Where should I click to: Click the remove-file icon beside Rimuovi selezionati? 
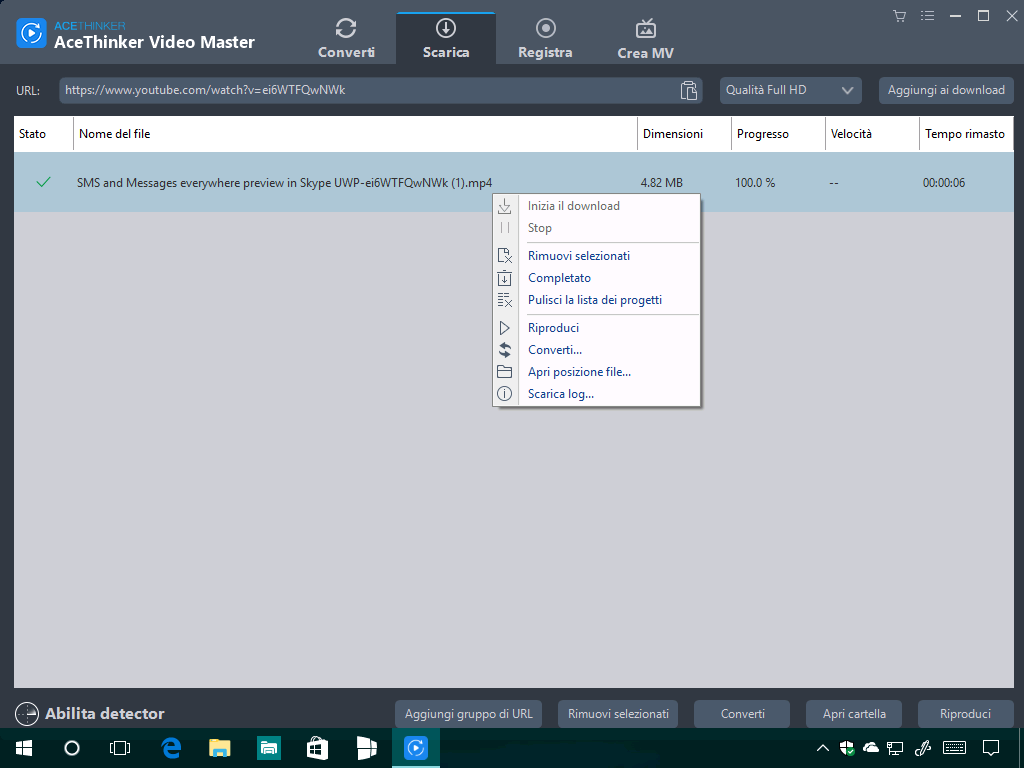point(505,256)
